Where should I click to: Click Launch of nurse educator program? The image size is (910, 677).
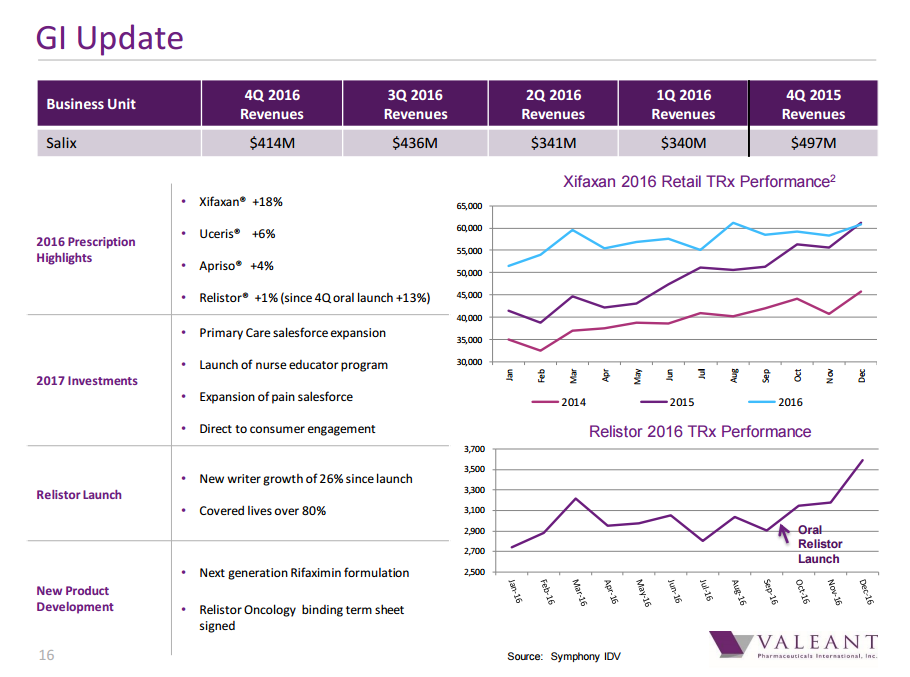pyautogui.click(x=294, y=365)
